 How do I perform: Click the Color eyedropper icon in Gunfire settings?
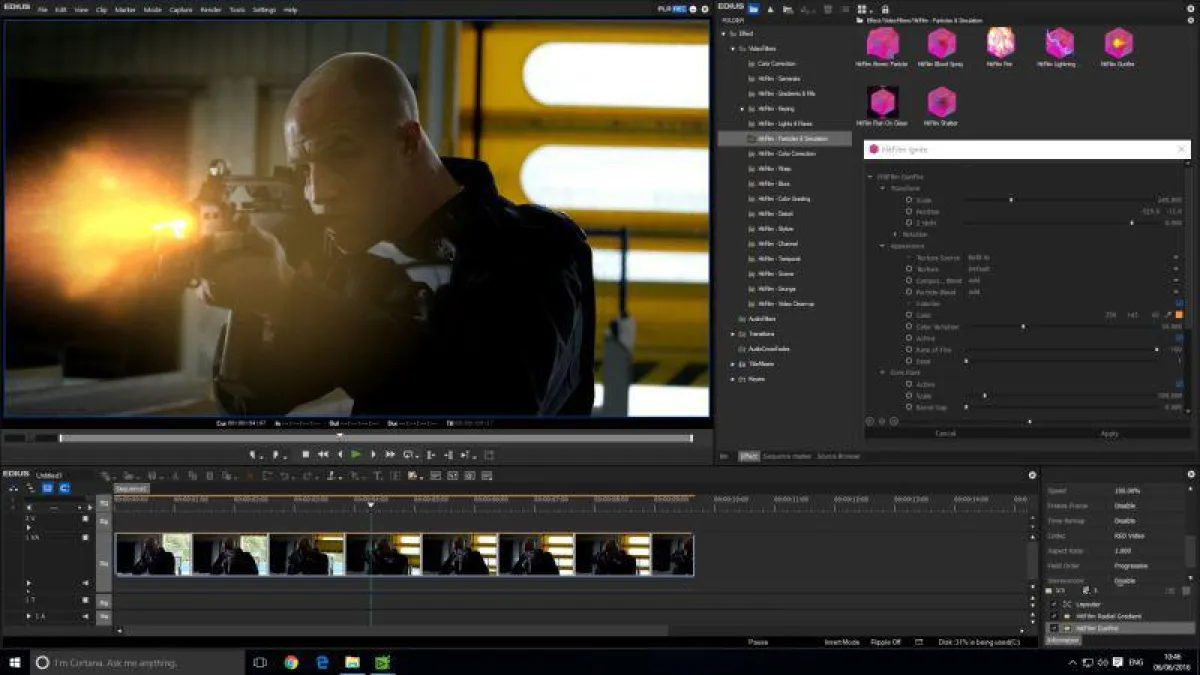(x=1169, y=315)
